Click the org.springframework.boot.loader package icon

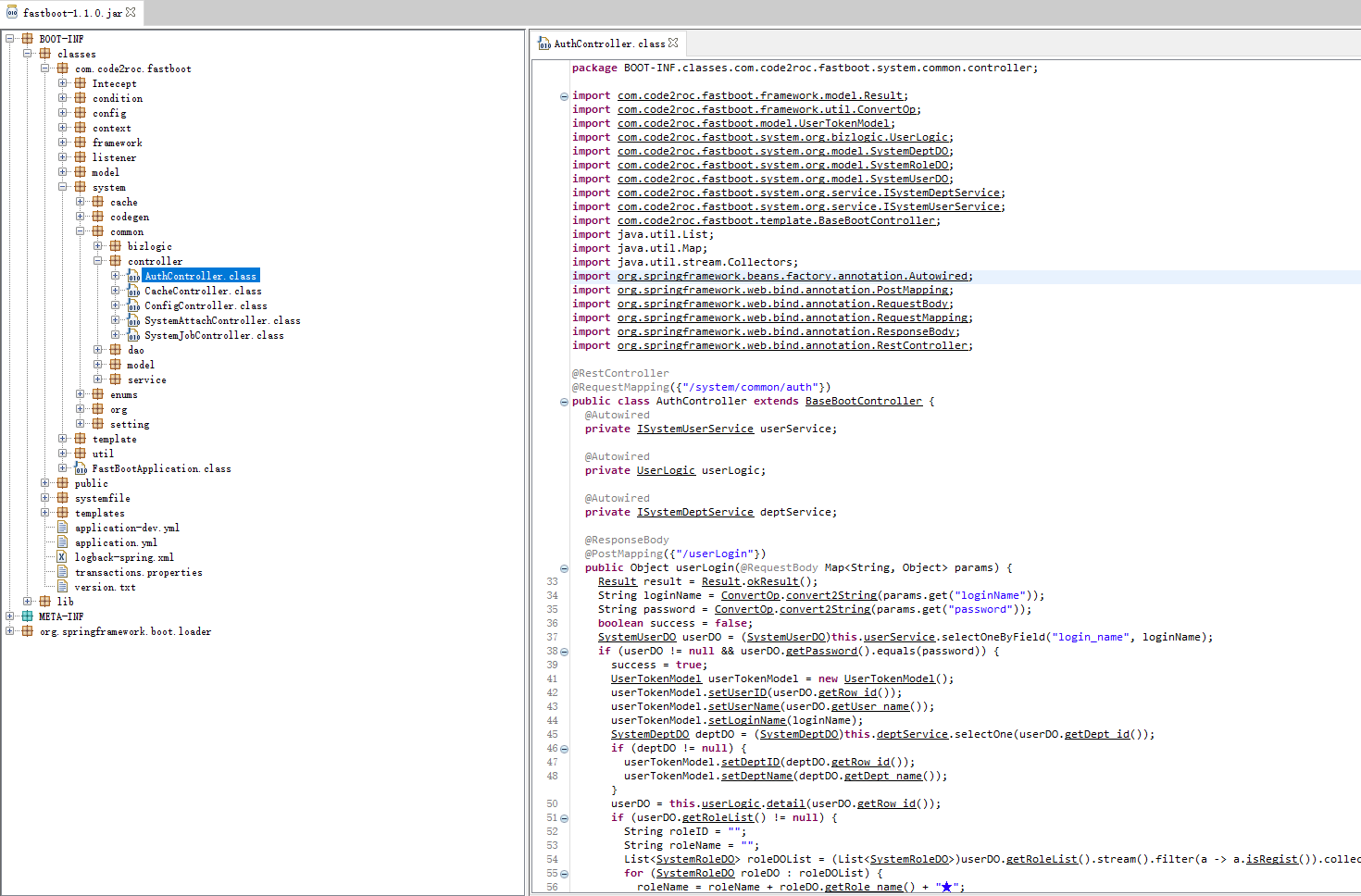coord(27,631)
